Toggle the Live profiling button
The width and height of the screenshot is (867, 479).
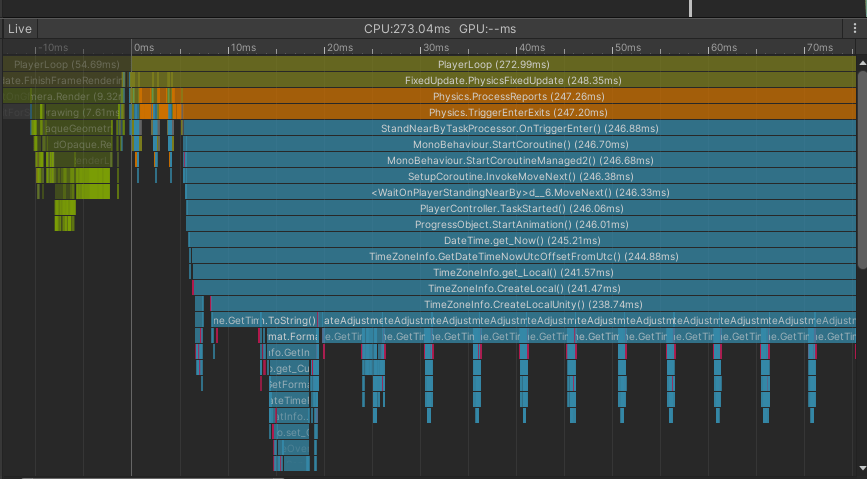20,29
